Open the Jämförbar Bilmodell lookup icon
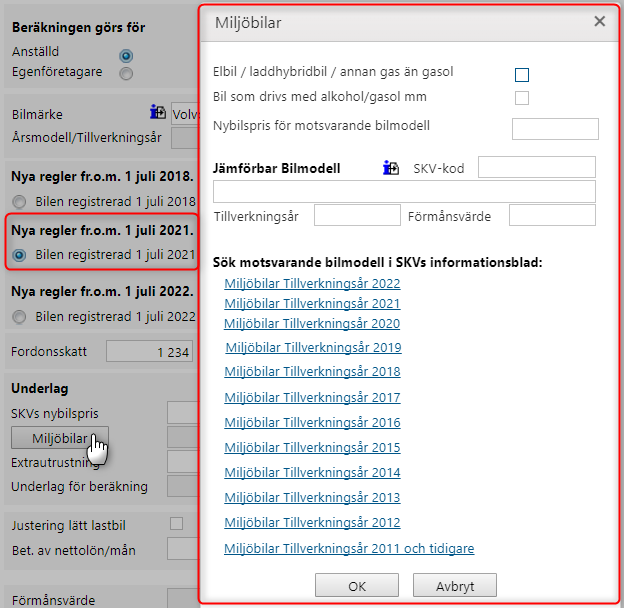This screenshot has height=608, width=624. (391, 168)
